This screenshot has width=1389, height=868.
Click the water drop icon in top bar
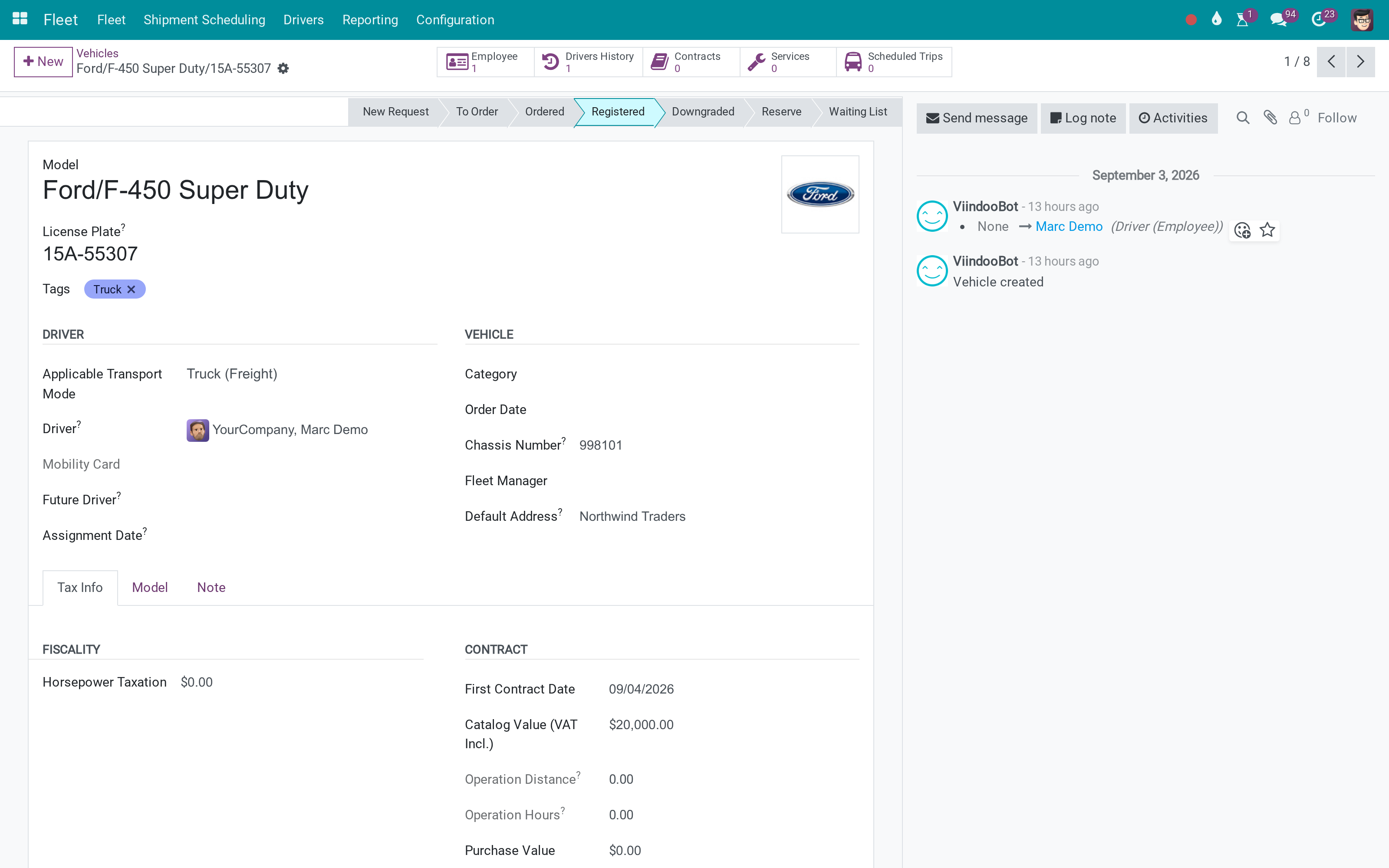(x=1216, y=20)
